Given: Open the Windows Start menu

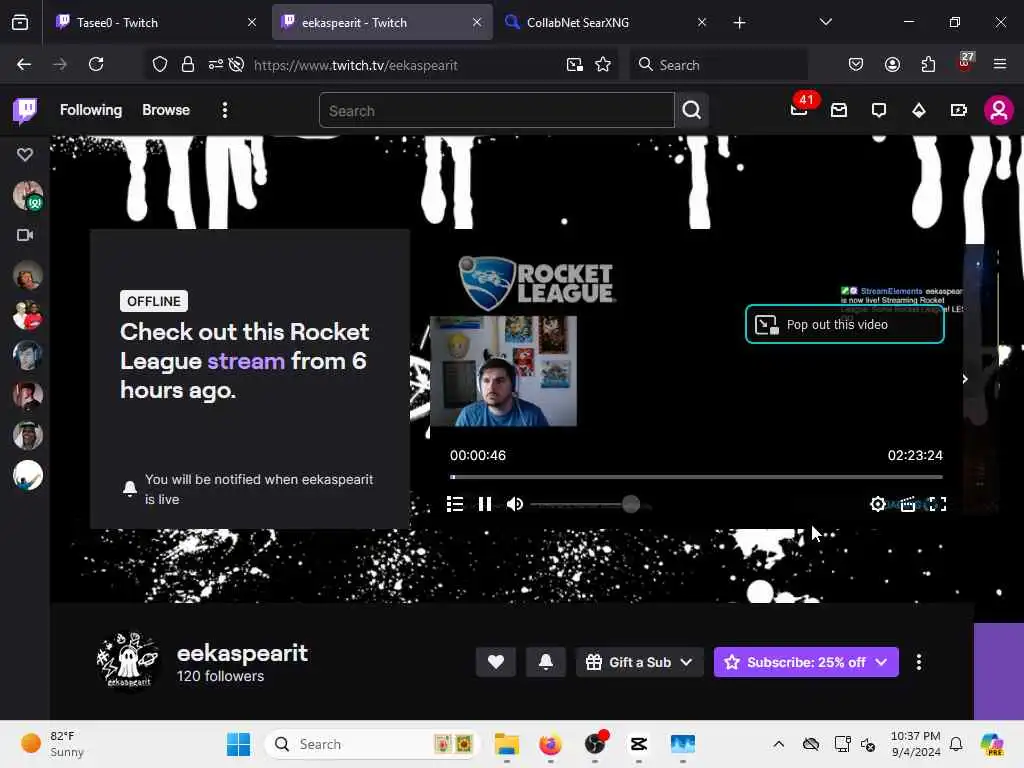Looking at the screenshot, I should pyautogui.click(x=238, y=744).
